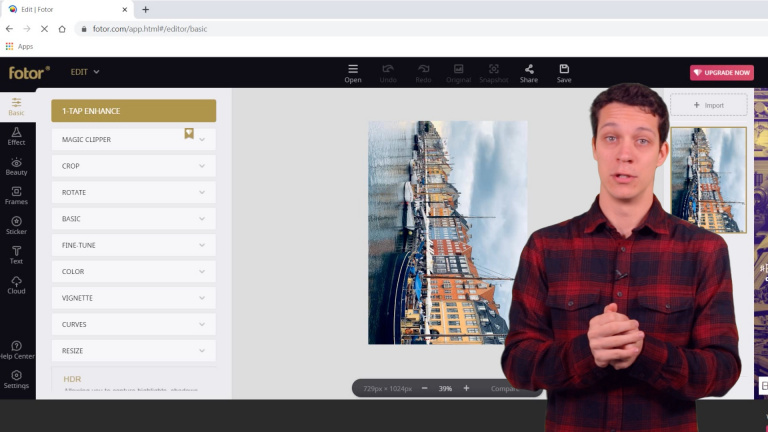Open the Effect panel in sidebar
768x432 pixels.
click(x=16, y=136)
